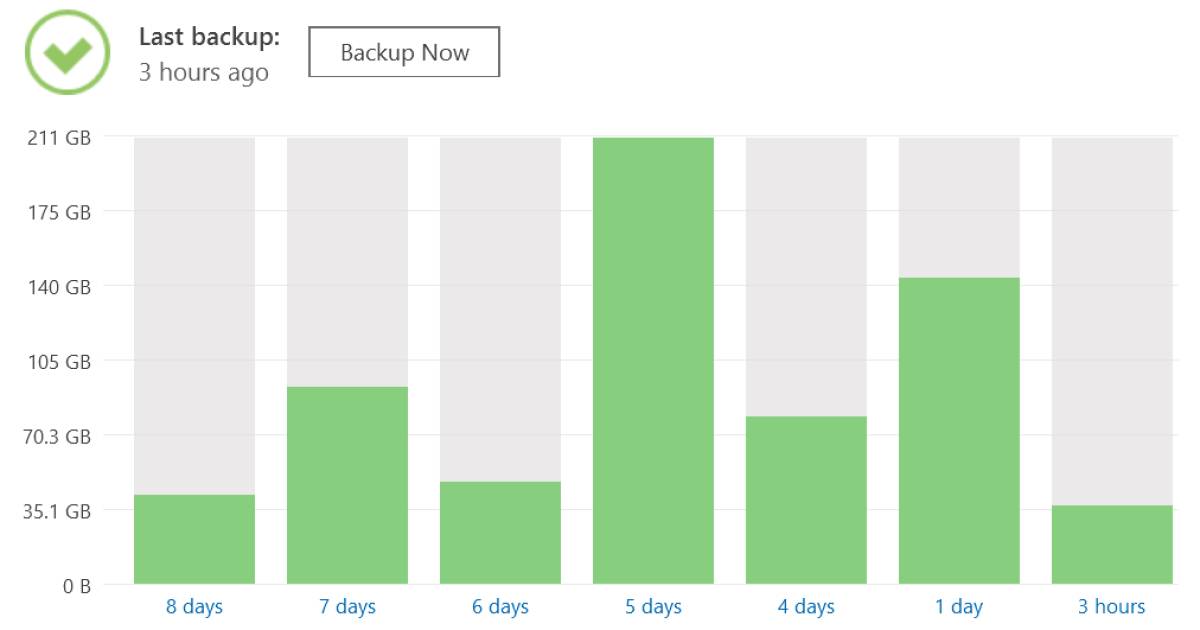Click the green bar for 7 days
This screenshot has height=630, width=1200.
(x=347, y=485)
